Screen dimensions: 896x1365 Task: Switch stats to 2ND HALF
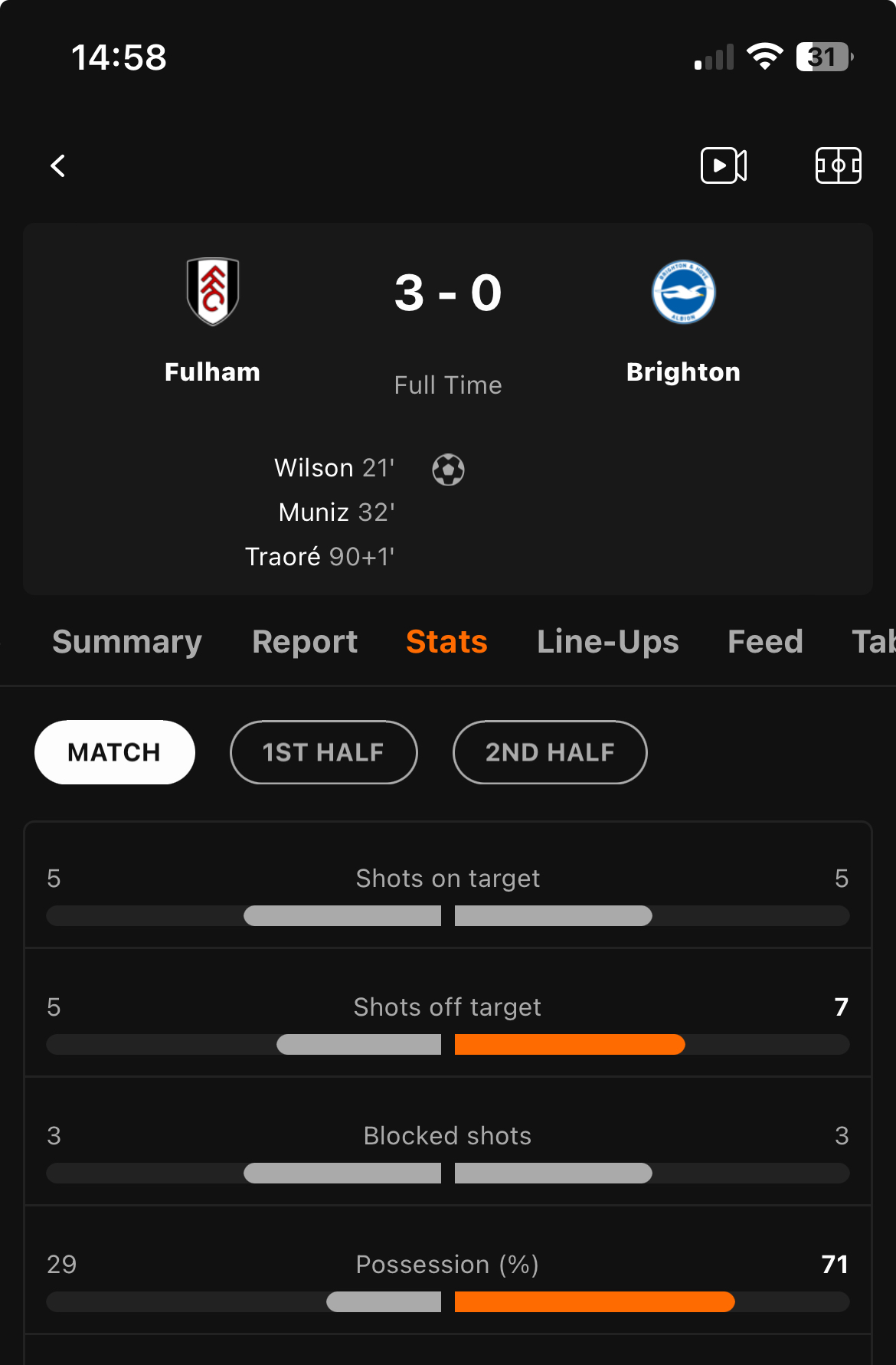pyautogui.click(x=550, y=752)
